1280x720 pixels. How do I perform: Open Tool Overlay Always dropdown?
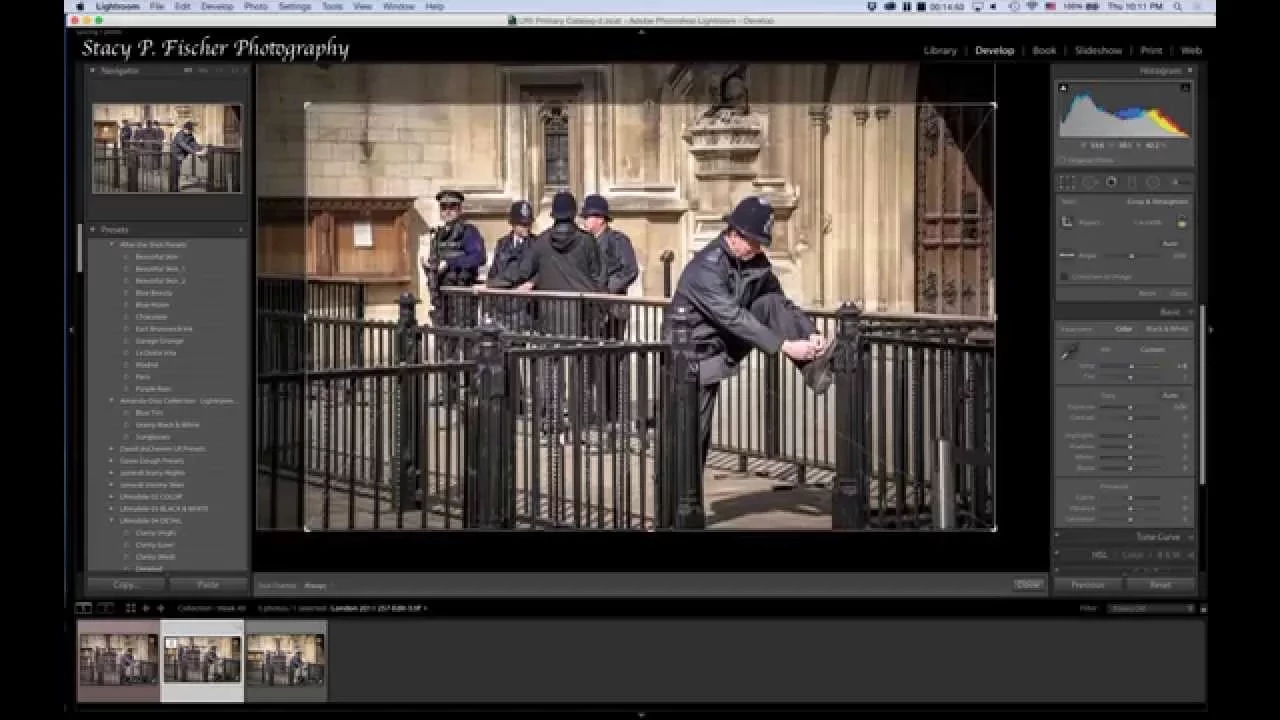pyautogui.click(x=315, y=585)
